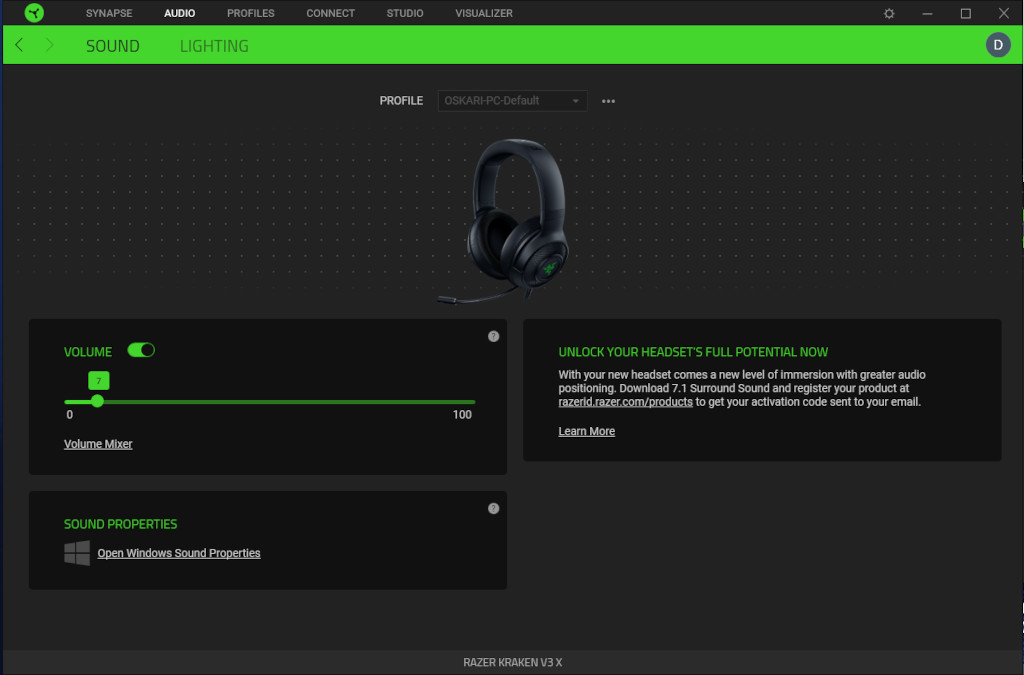Select the Sound subtab
Image resolution: width=1024 pixels, height=675 pixels.
(113, 46)
